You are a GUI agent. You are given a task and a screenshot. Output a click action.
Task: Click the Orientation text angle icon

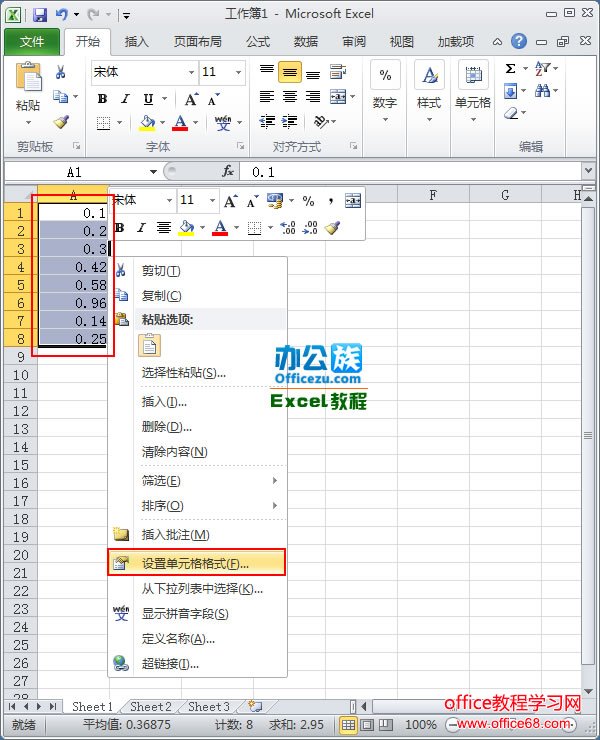321,121
